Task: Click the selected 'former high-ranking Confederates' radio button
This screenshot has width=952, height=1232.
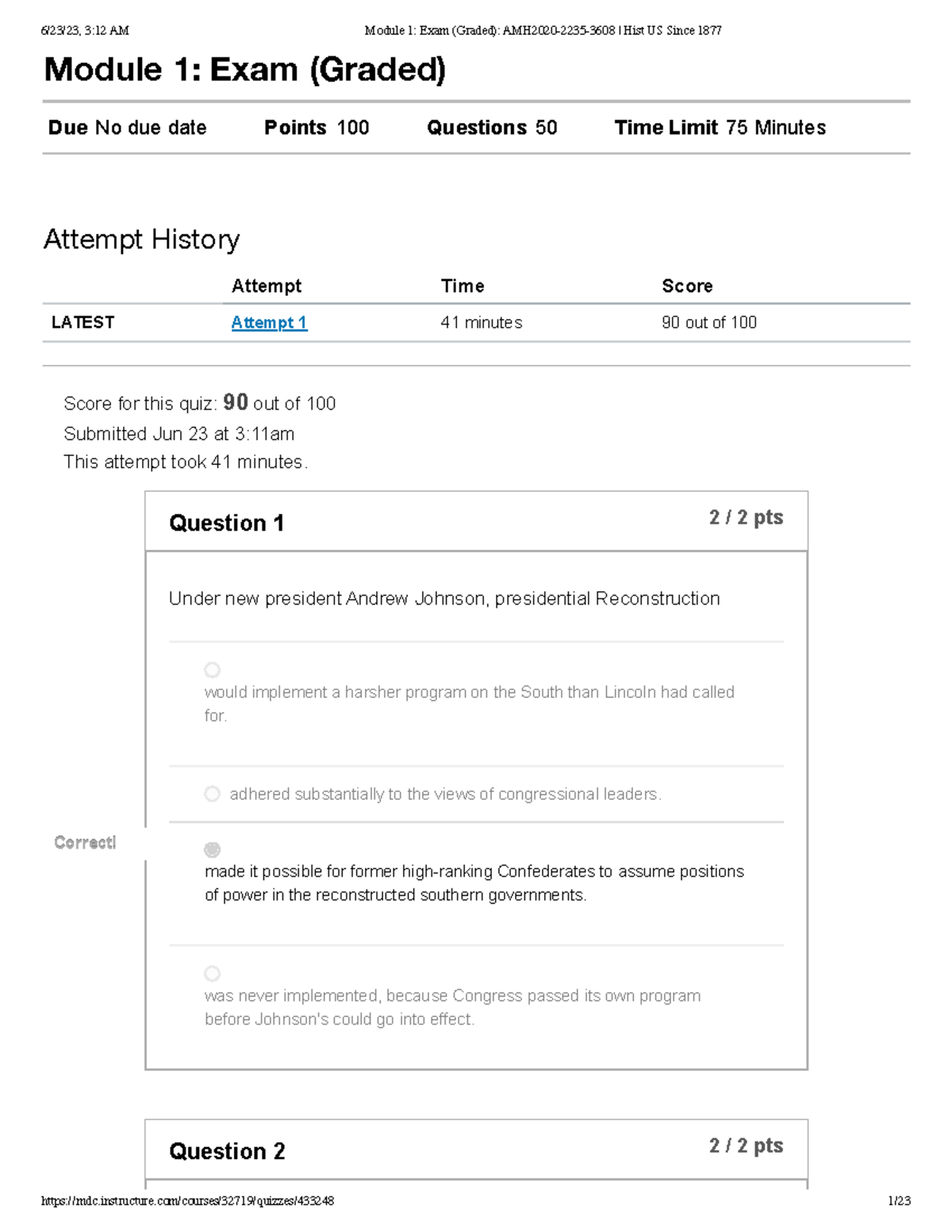Action: pyautogui.click(x=212, y=850)
